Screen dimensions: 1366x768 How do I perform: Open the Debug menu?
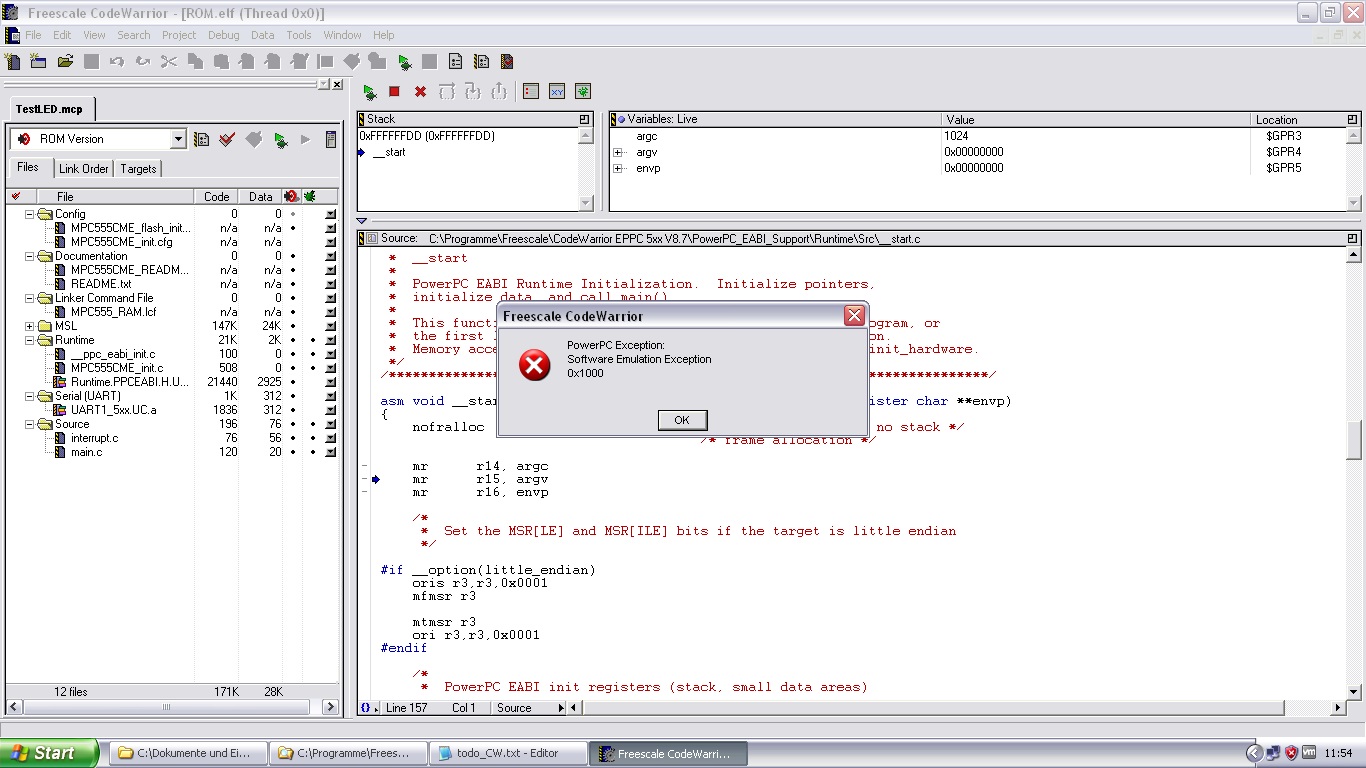pyautogui.click(x=224, y=35)
